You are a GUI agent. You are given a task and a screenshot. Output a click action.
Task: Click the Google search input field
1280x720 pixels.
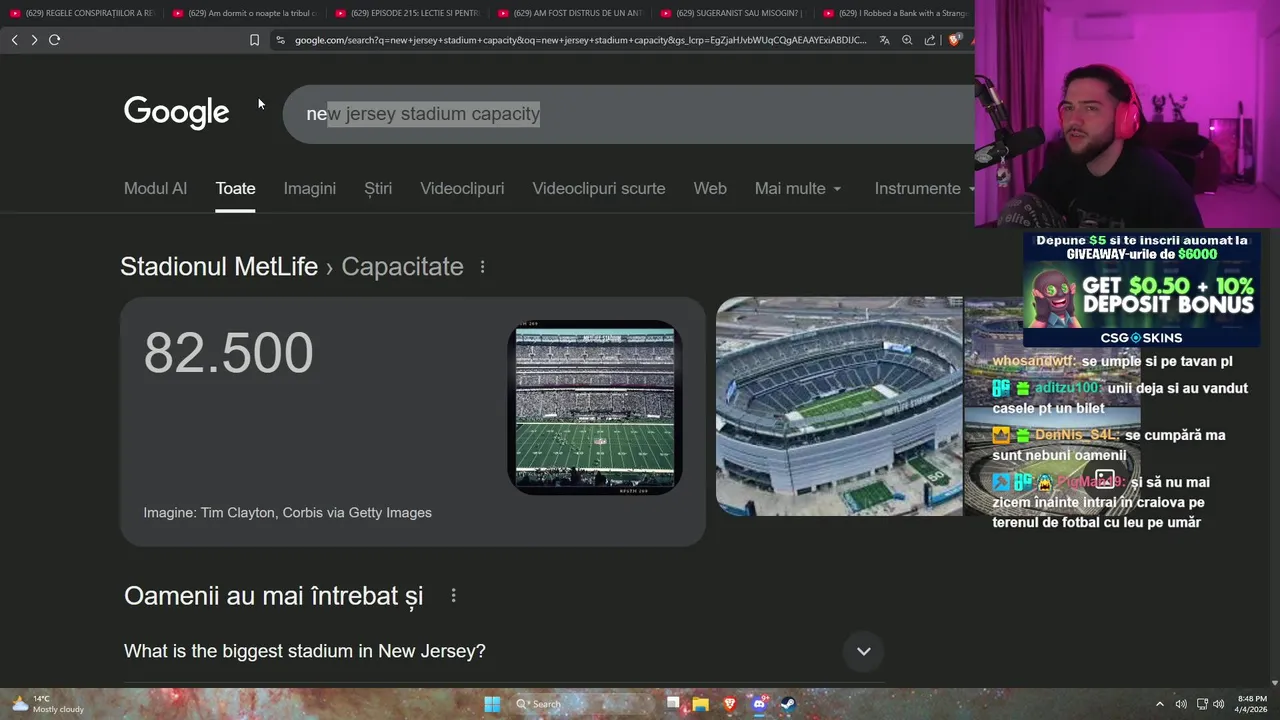630,114
